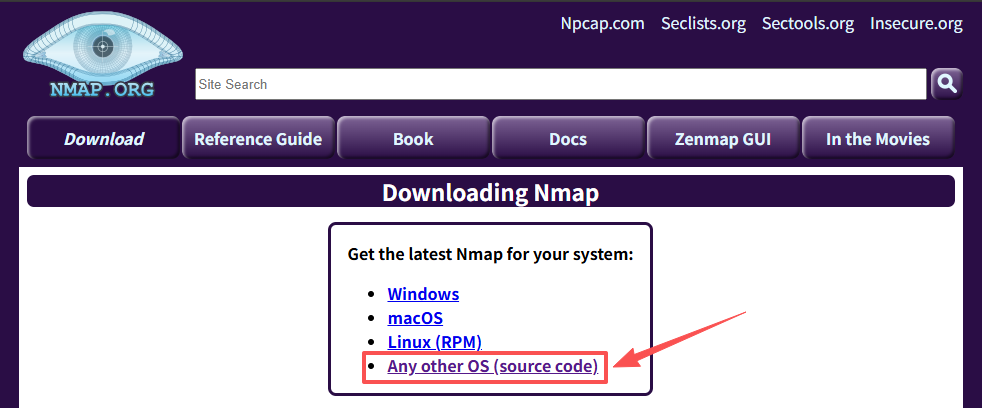Select the Download tab
This screenshot has height=408, width=982.
(x=104, y=139)
